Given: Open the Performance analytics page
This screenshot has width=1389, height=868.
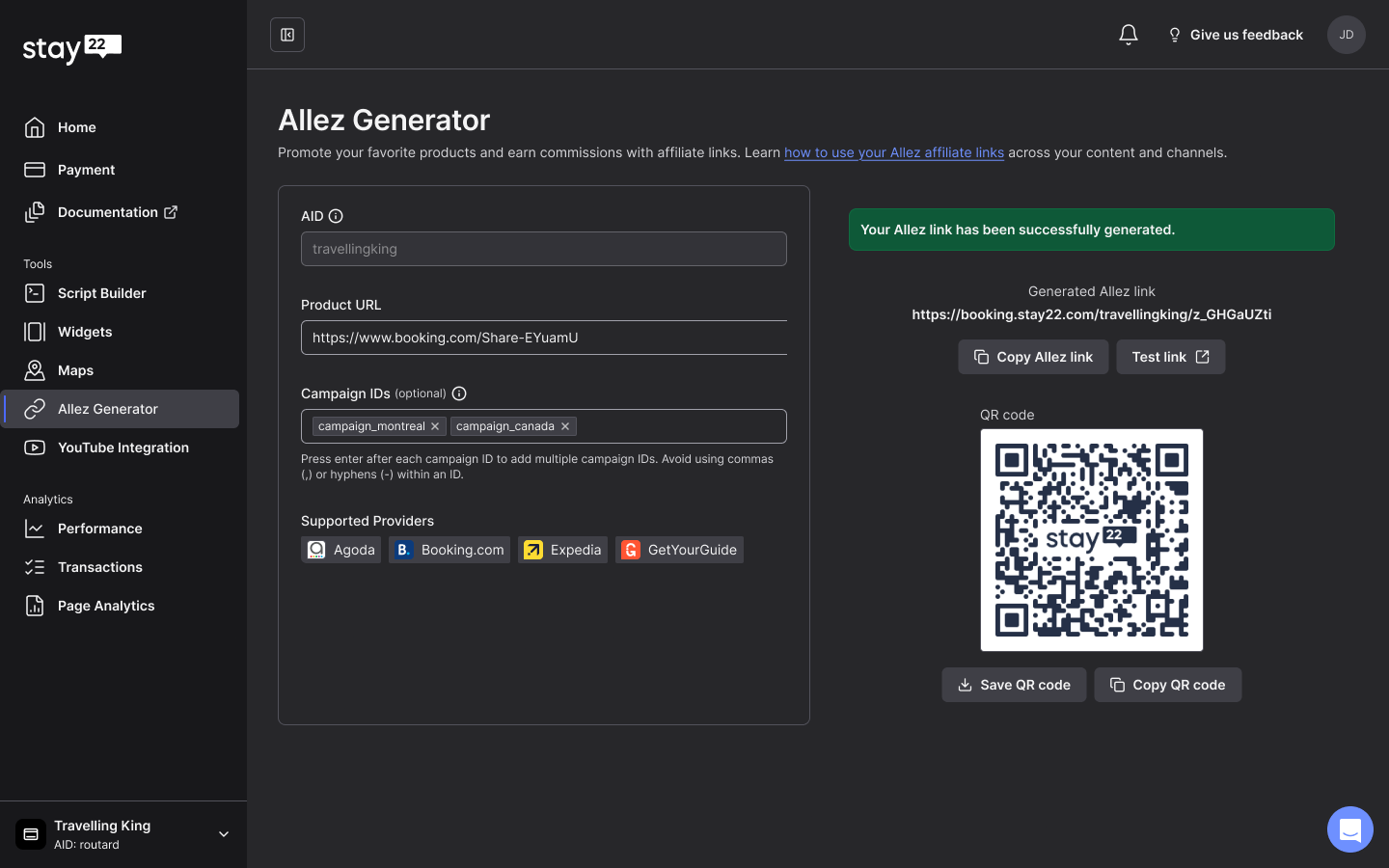Looking at the screenshot, I should [x=99, y=529].
